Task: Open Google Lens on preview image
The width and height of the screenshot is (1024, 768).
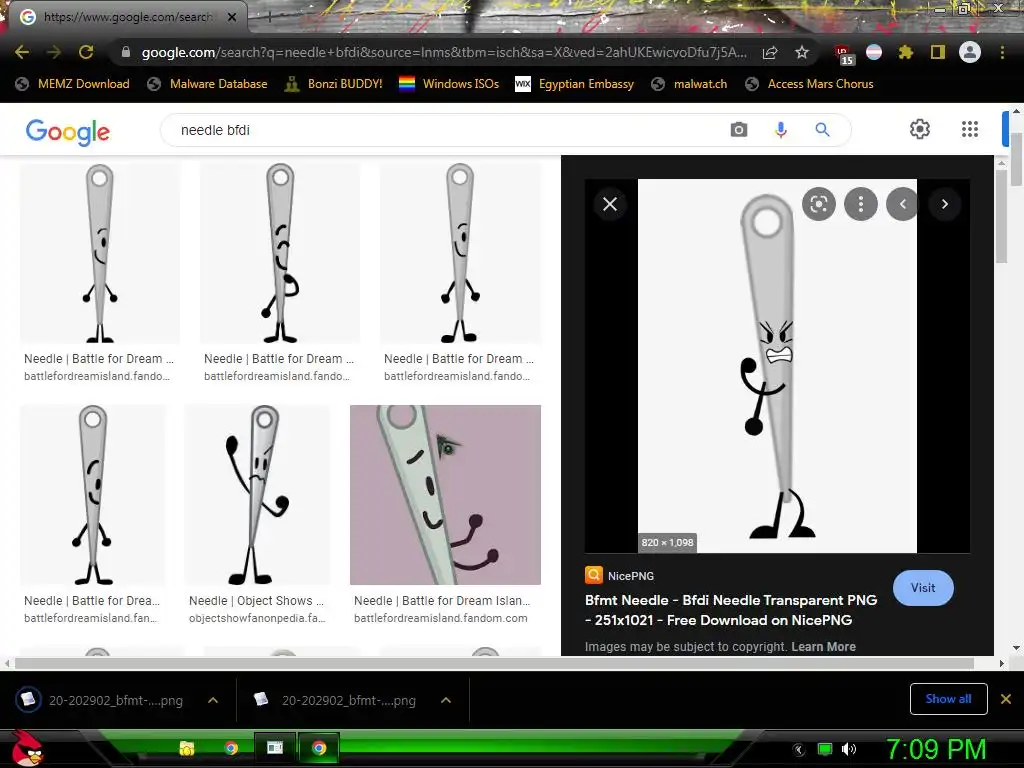Action: point(818,204)
